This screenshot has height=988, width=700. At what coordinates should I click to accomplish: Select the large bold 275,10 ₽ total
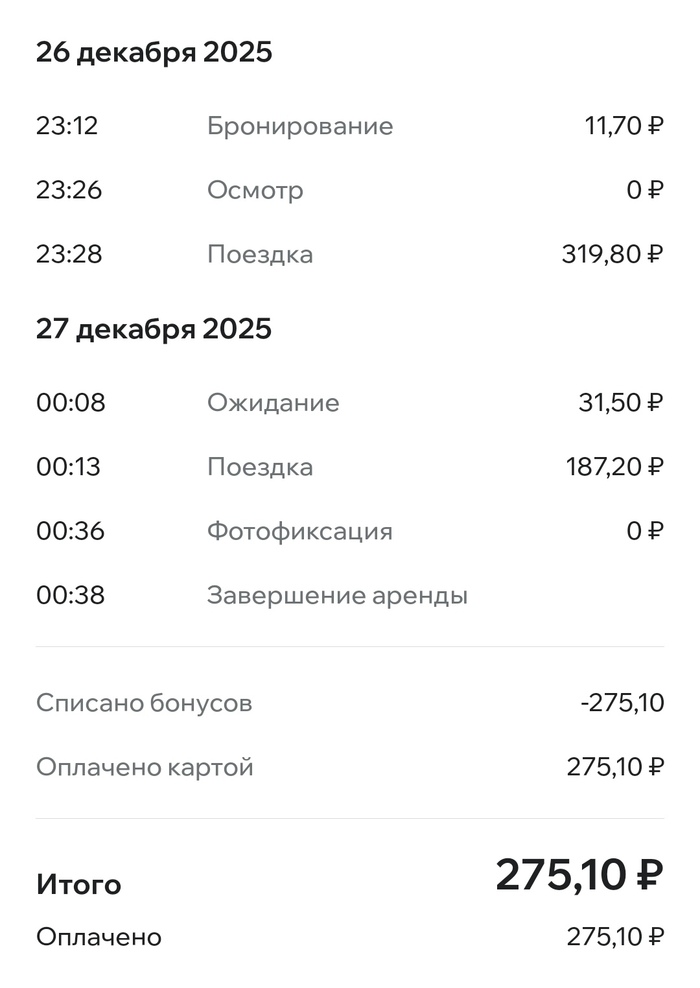pos(579,876)
